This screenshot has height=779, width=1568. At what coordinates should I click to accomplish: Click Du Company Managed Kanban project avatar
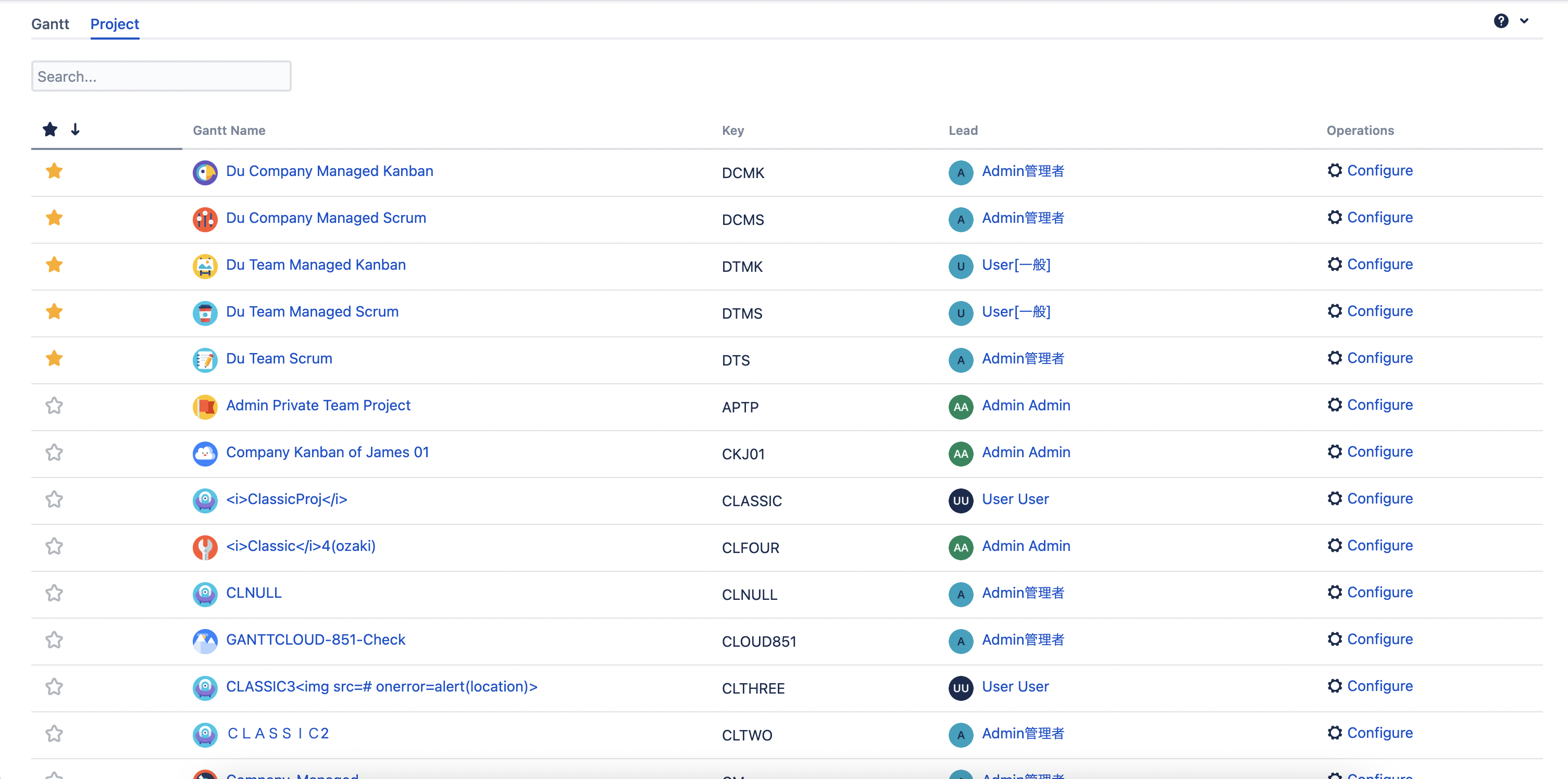tap(205, 172)
